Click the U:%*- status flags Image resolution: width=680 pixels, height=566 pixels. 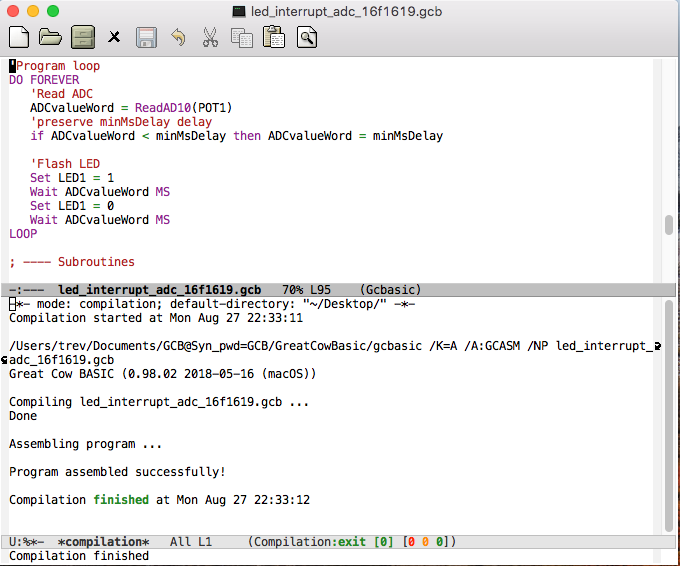[26, 542]
